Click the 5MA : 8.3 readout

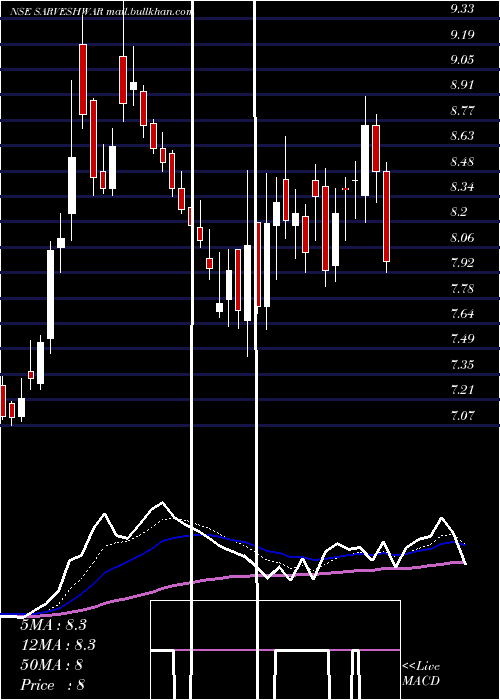(53, 625)
